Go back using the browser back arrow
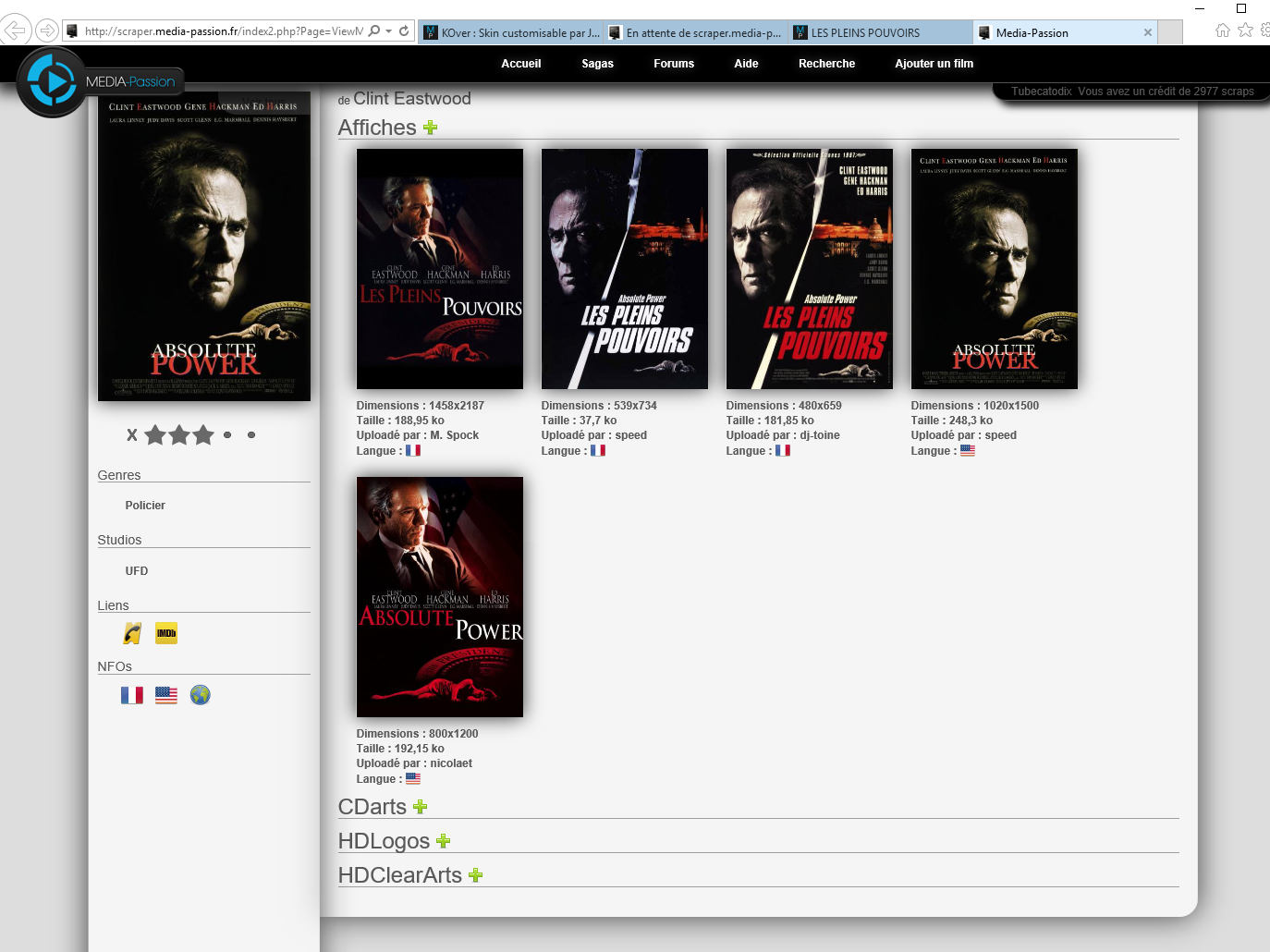 15,31
